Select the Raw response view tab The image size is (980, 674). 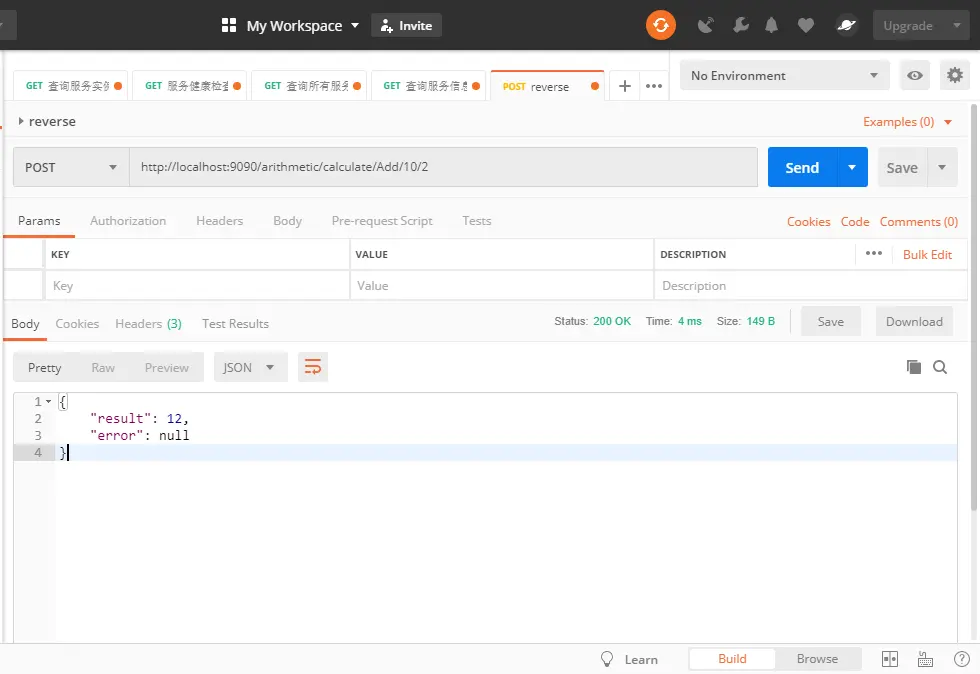pos(103,368)
